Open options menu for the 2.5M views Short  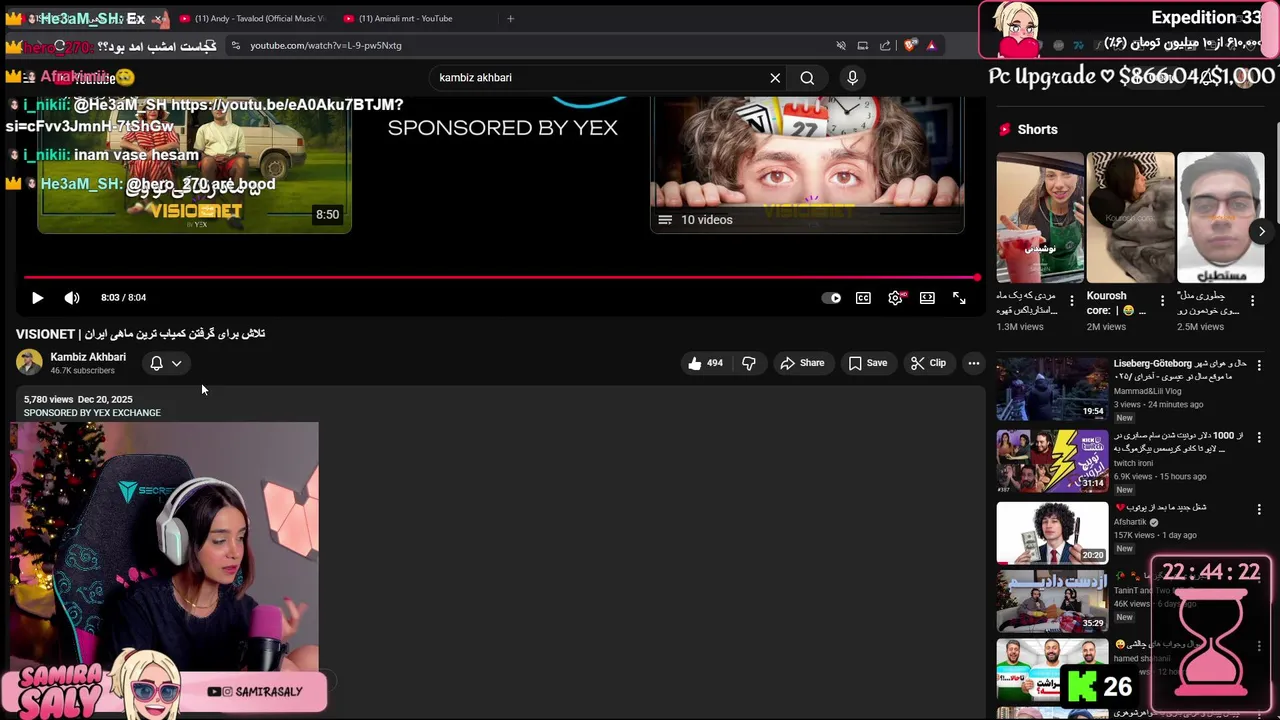(1252, 300)
